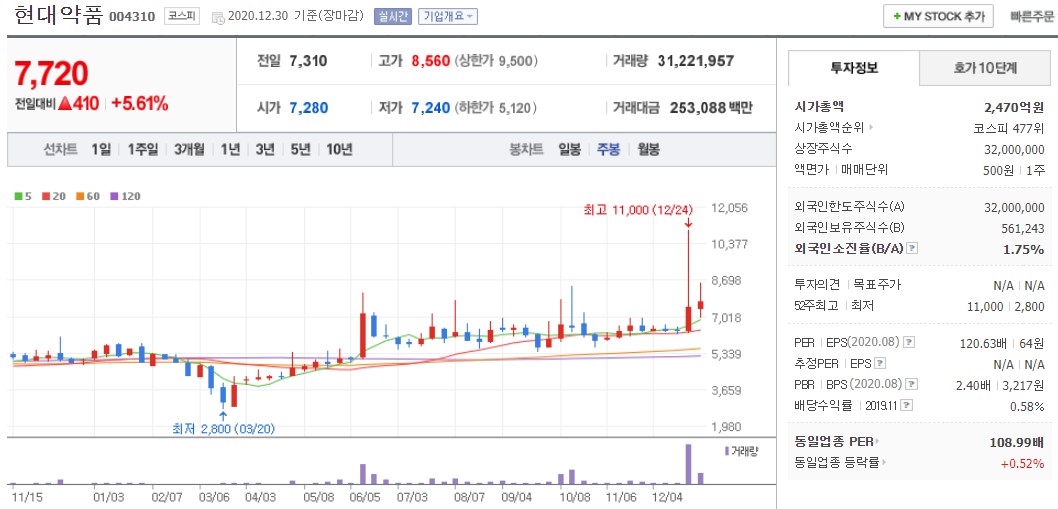The width and height of the screenshot is (1058, 509).
Task: Click the current price 7,720
Action: pos(51,74)
